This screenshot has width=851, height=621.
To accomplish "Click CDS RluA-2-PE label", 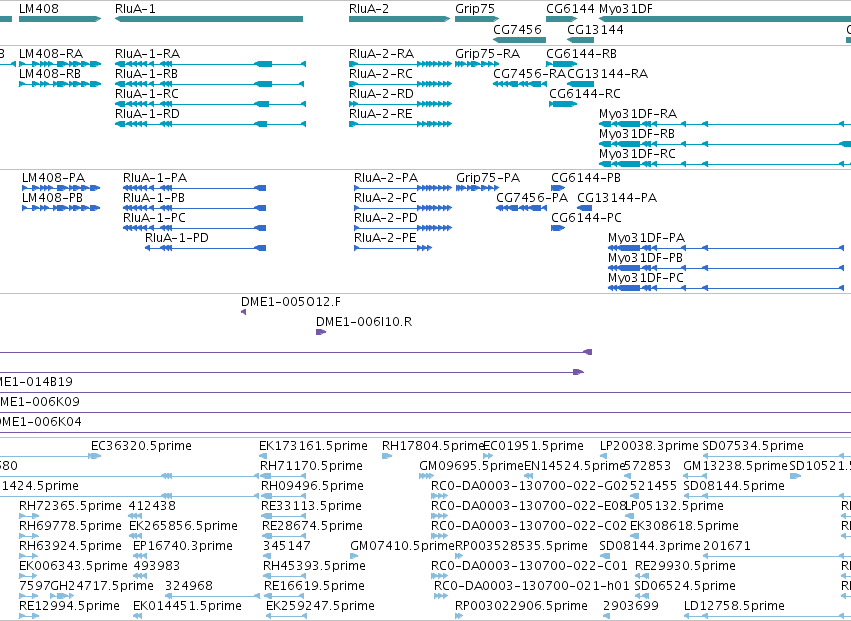I will click(x=385, y=238).
